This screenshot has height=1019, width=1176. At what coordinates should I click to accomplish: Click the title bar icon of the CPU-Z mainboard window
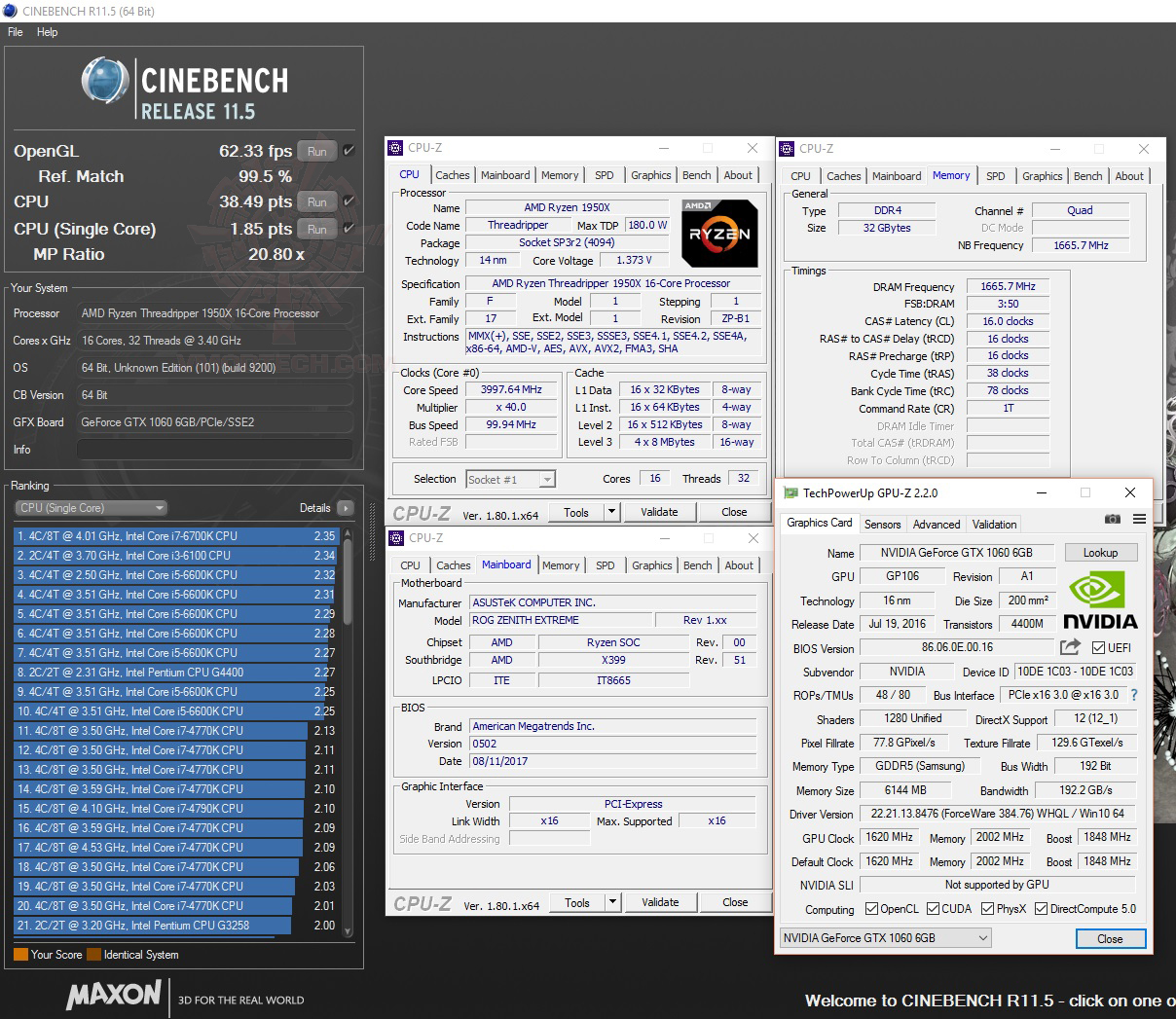[396, 538]
